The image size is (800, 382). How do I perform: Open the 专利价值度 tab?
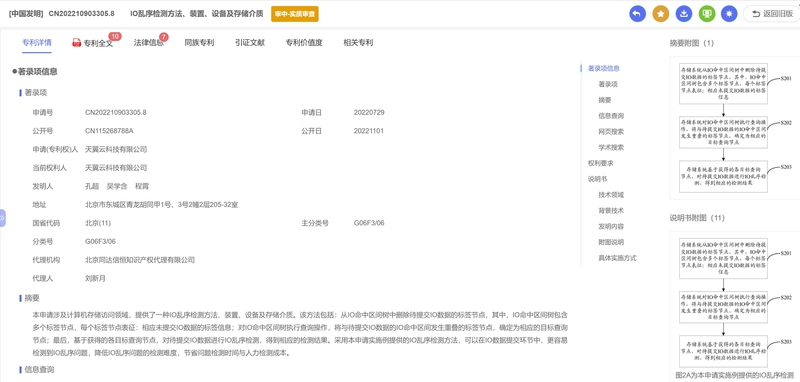click(x=304, y=43)
